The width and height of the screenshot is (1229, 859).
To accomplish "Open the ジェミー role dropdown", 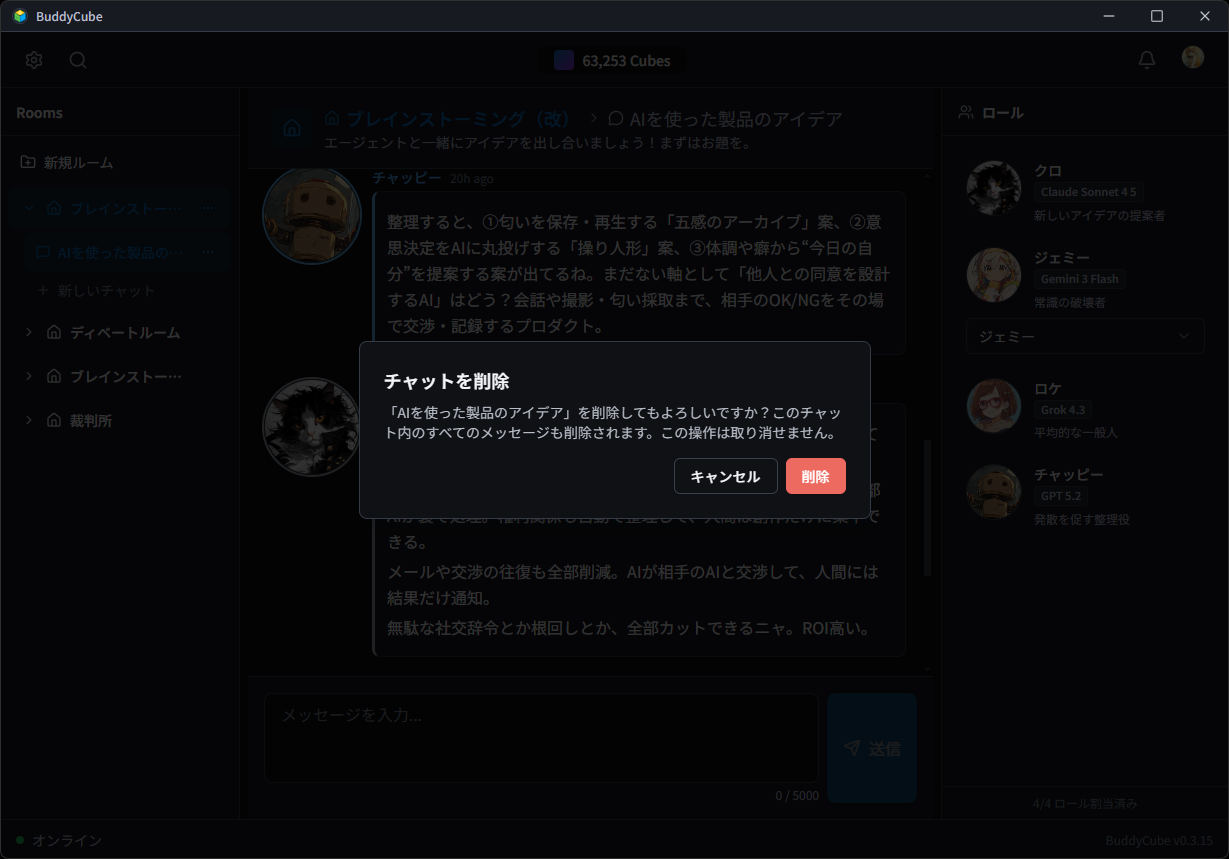I will coord(1085,337).
